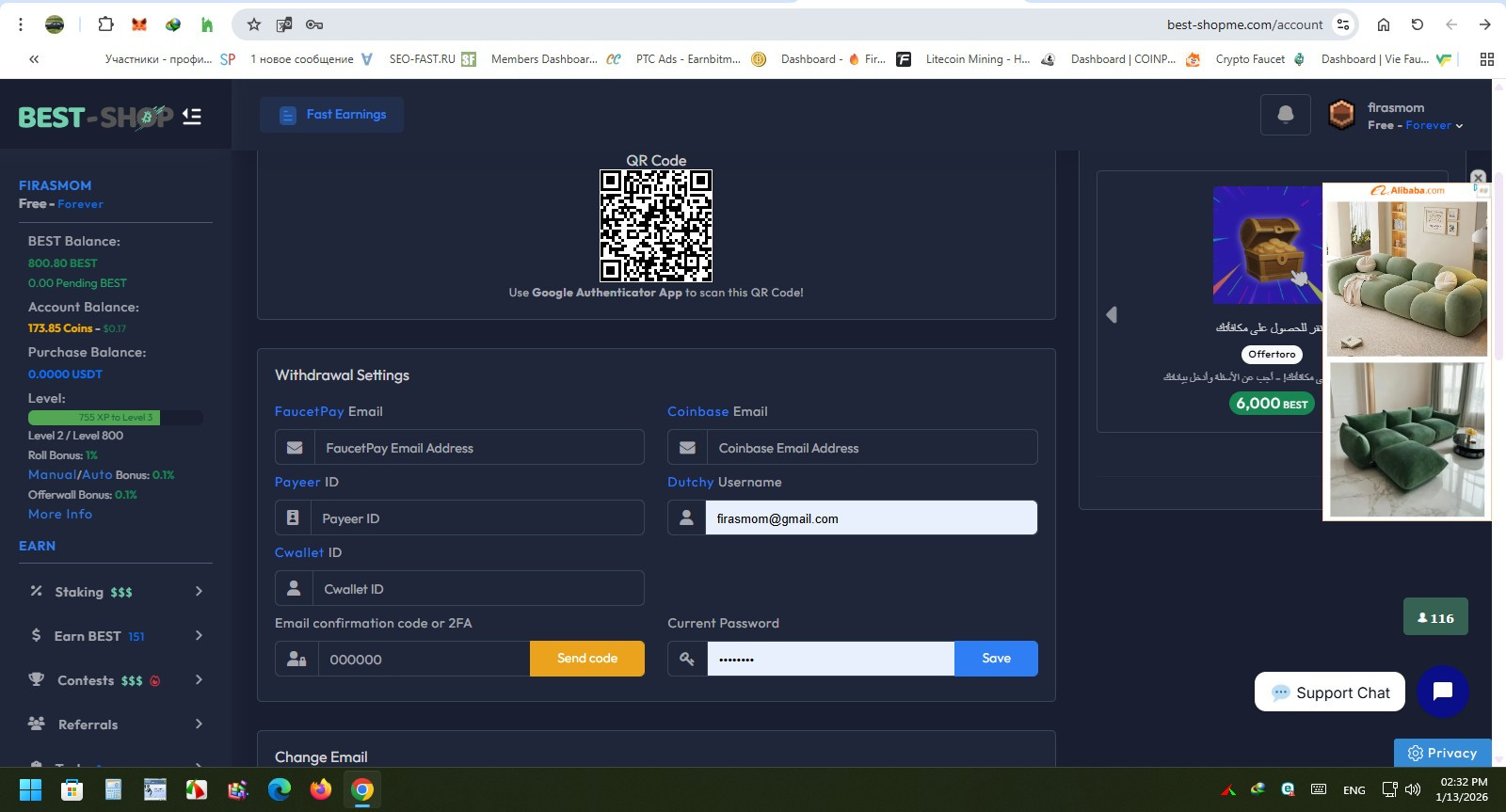Screen dimensions: 1506x812
Task: Save the withdrawal settings
Action: pyautogui.click(x=996, y=659)
